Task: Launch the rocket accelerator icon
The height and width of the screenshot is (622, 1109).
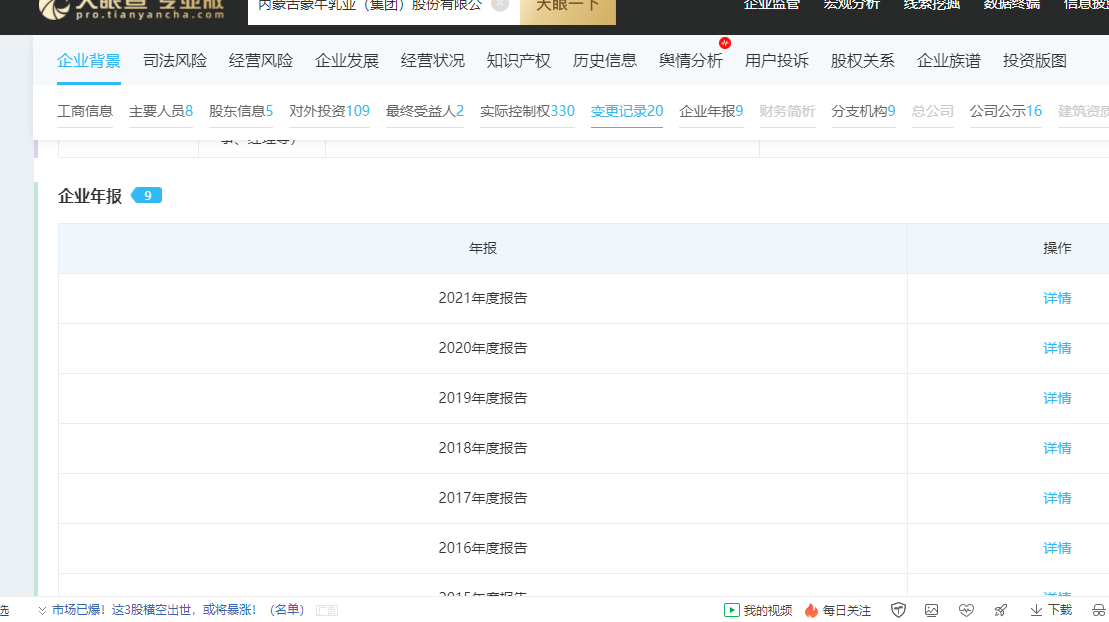Action: pos(1001,610)
